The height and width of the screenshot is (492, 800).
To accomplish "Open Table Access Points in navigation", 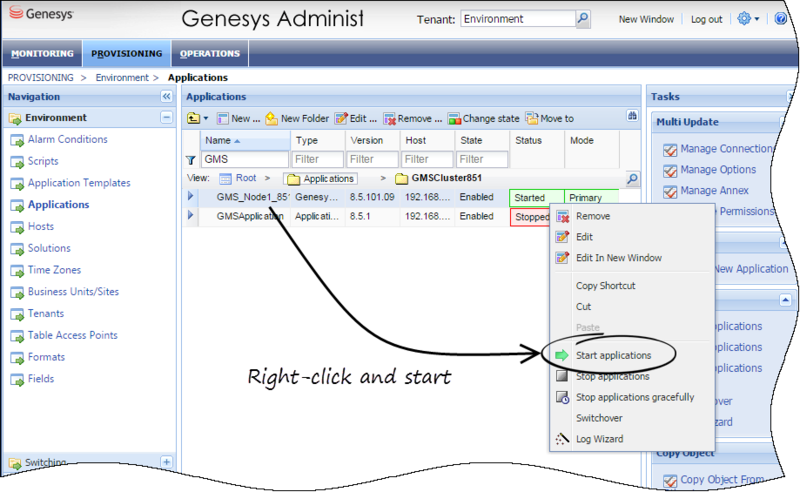I will click(72, 335).
